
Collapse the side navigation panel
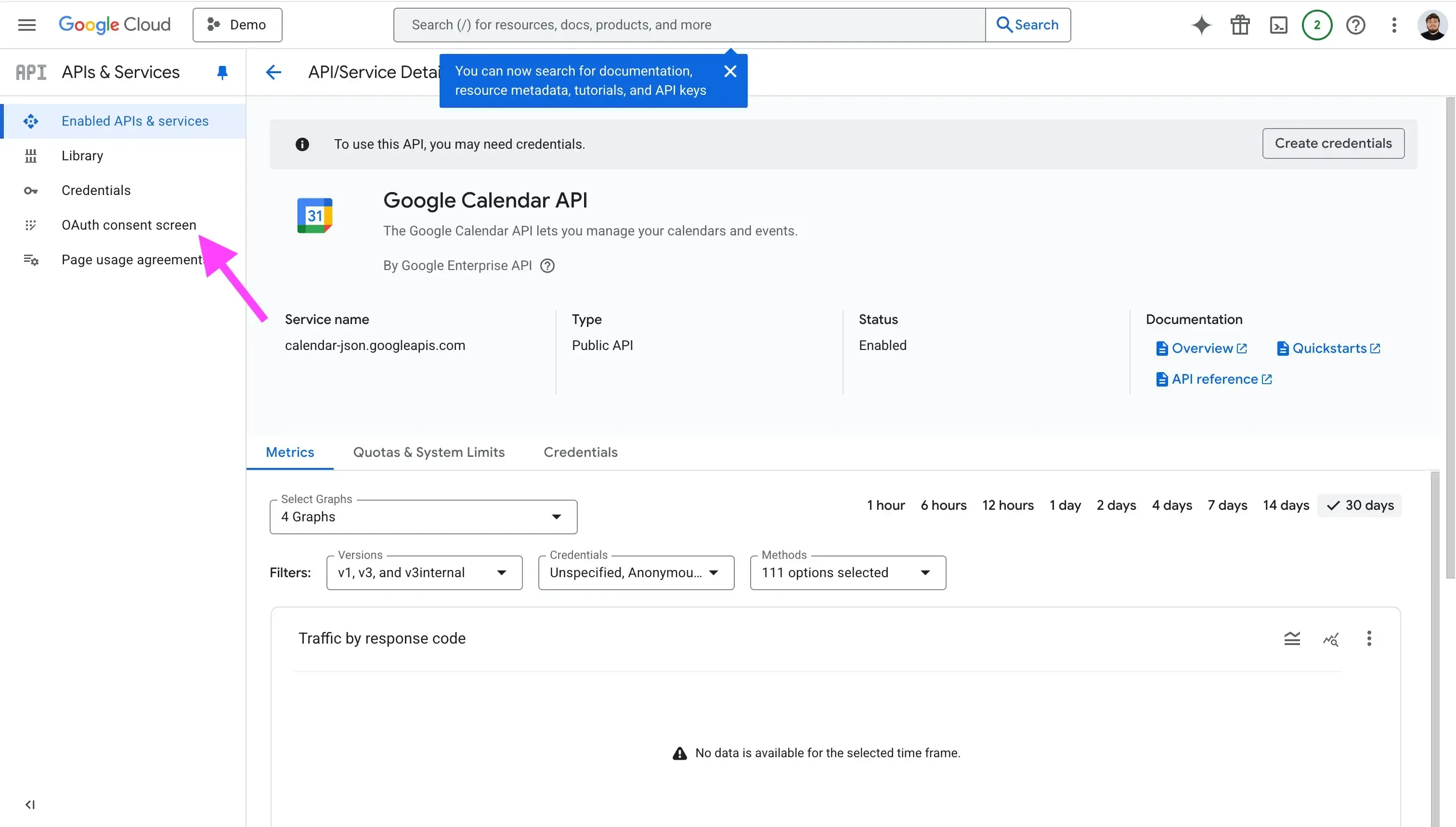[31, 804]
